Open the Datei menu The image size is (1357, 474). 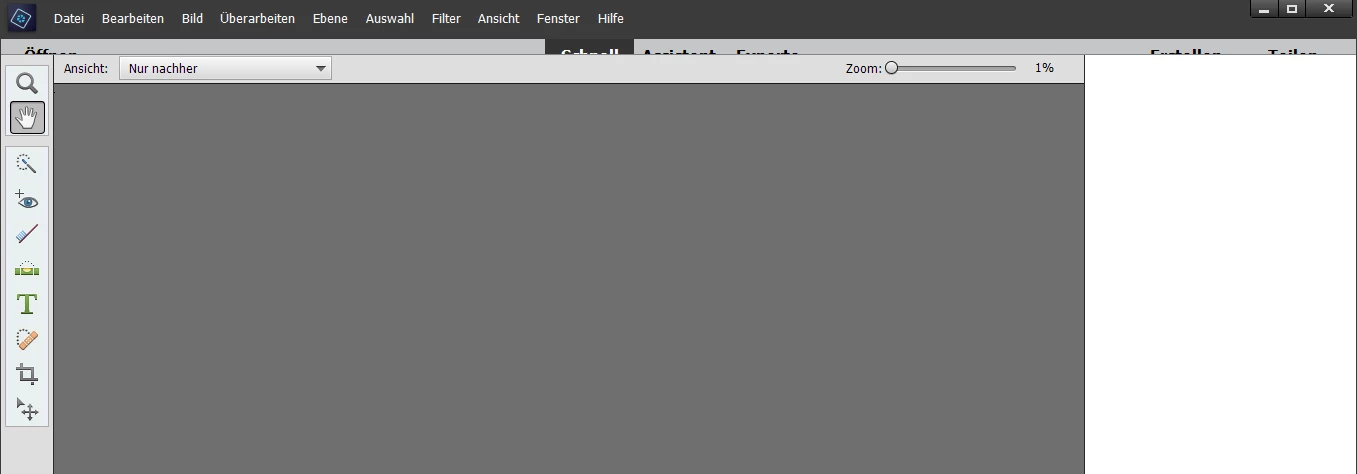click(69, 19)
